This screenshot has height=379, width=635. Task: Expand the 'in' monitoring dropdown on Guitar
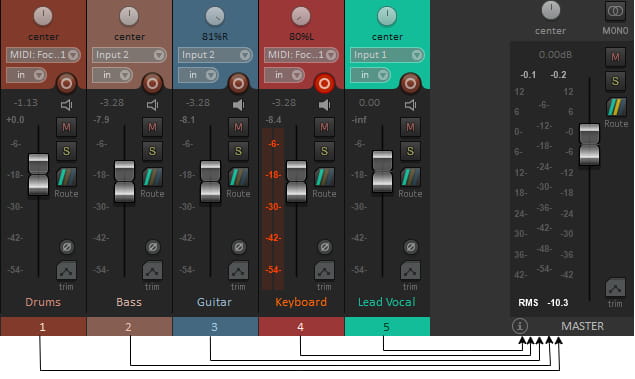click(x=198, y=75)
